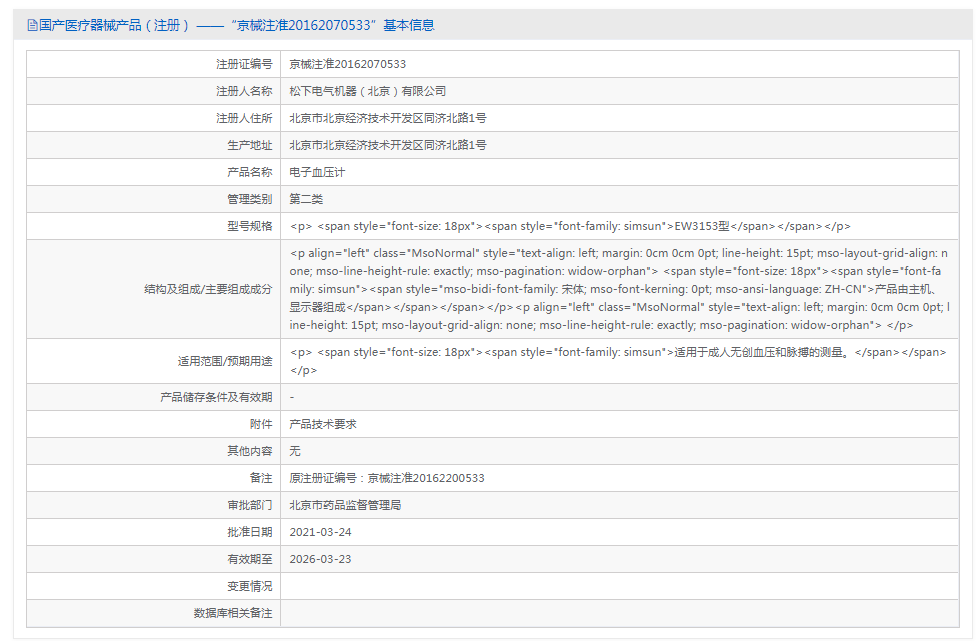The width and height of the screenshot is (979, 641).
Task: Click the document icon in the header
Action: tap(32, 25)
